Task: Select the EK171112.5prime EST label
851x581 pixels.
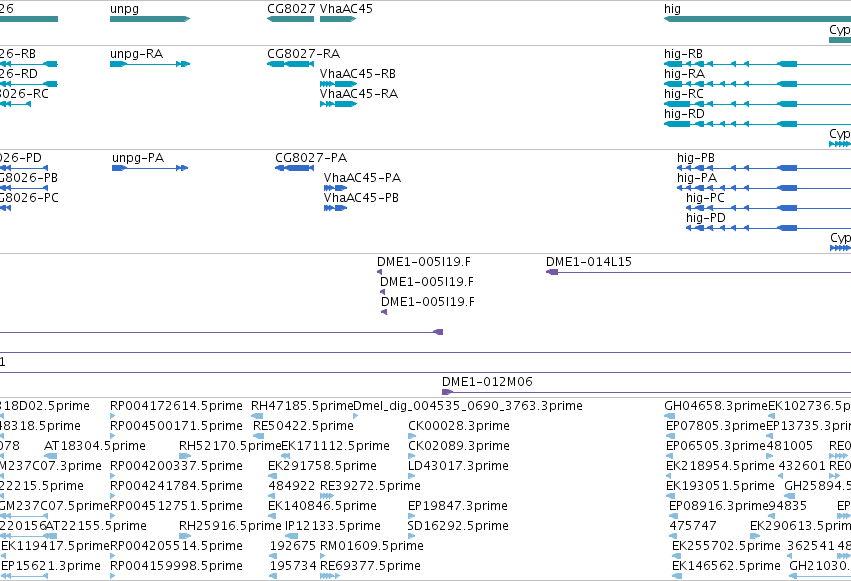Action: click(x=335, y=446)
